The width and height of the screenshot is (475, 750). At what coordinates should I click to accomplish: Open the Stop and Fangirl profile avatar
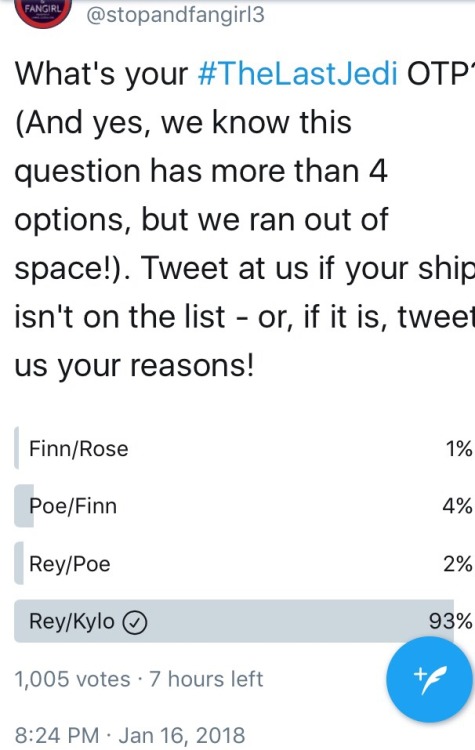tap(44, 12)
